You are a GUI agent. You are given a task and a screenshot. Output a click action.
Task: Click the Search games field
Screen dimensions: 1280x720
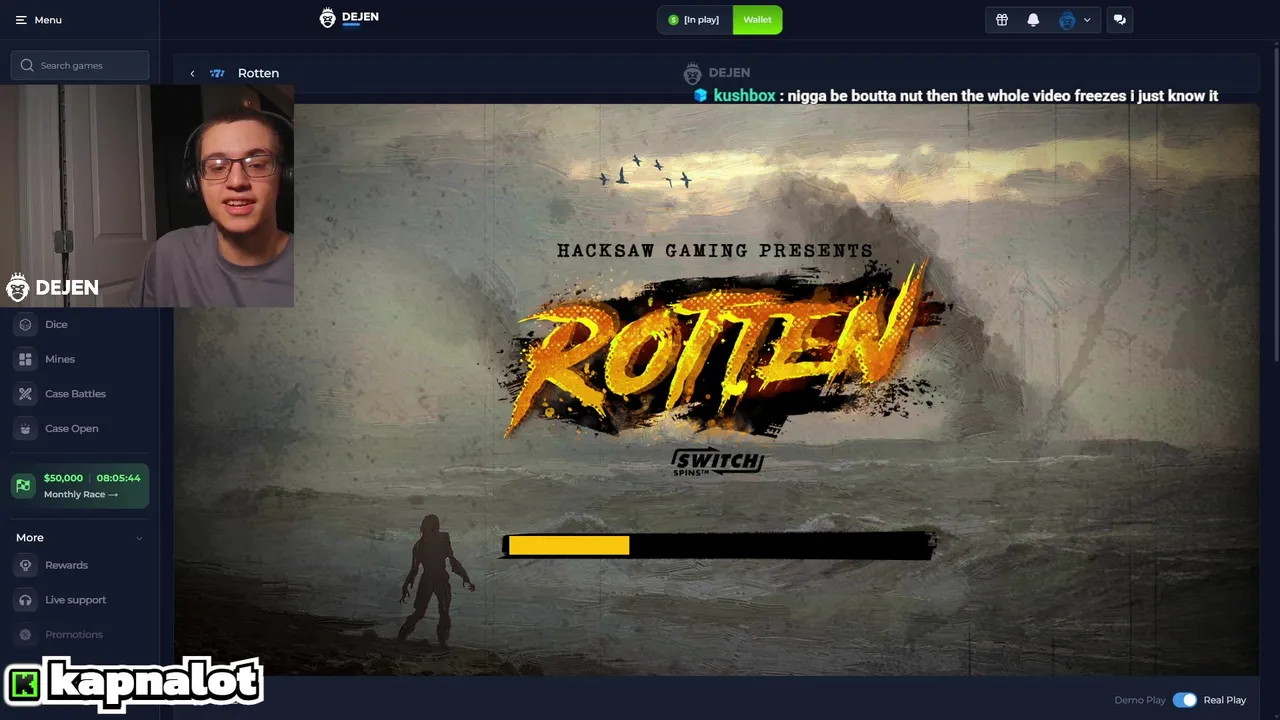[80, 65]
